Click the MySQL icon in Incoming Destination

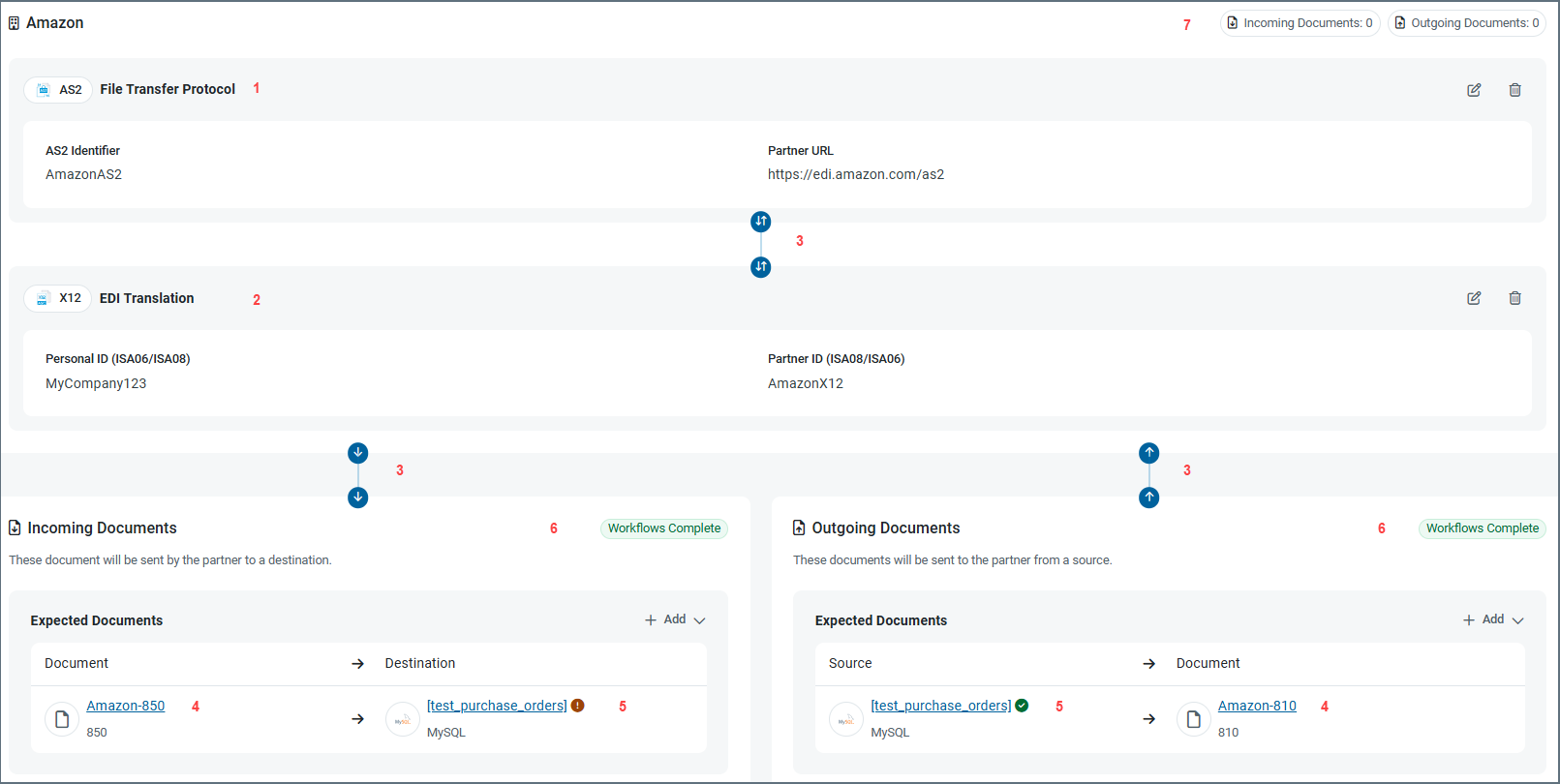pyautogui.click(x=402, y=719)
